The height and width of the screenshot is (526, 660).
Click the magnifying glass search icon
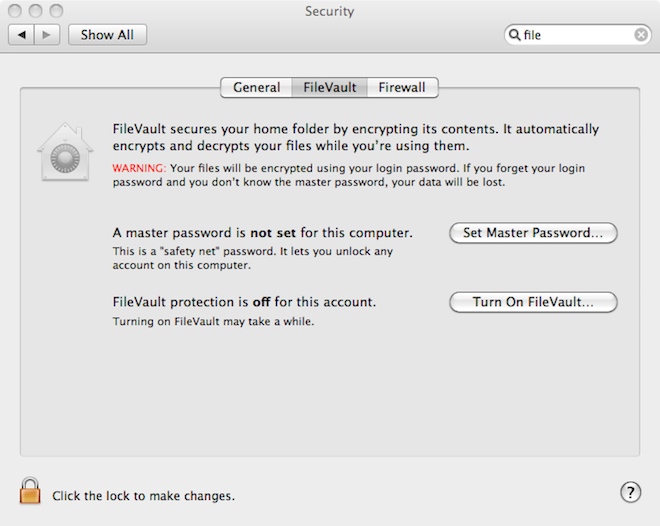(517, 35)
